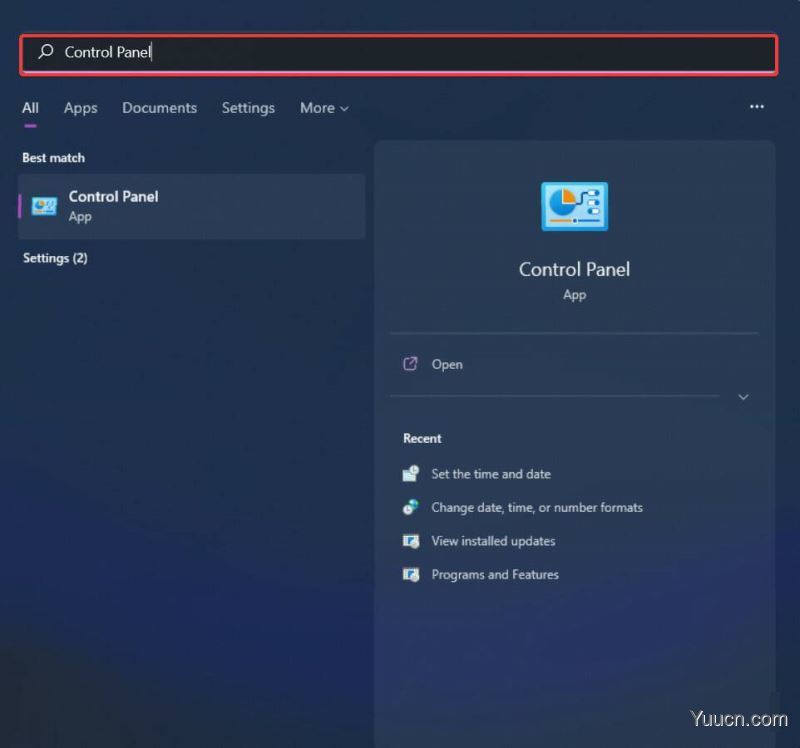Expand the Settings (2) results group
Viewport: 800px width, 748px height.
tap(55, 258)
